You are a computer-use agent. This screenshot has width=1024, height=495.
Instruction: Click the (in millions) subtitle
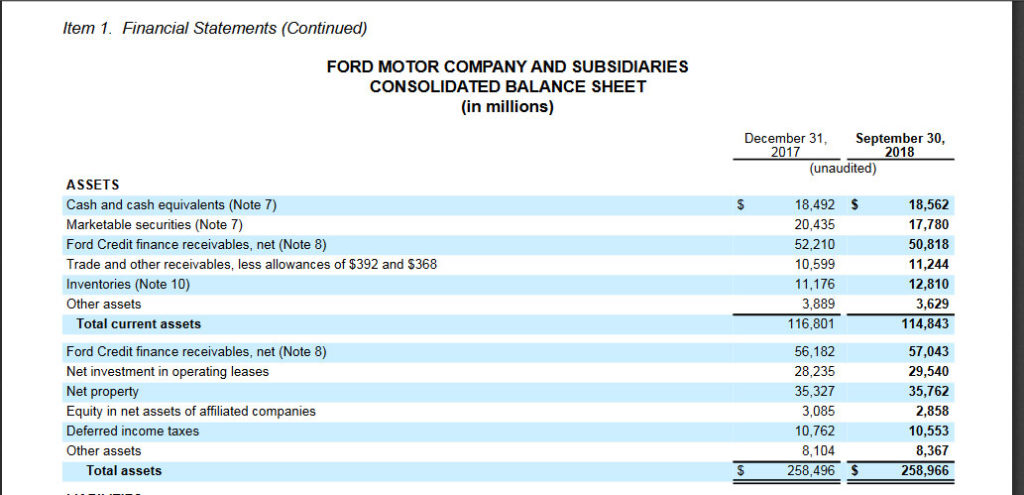(507, 107)
